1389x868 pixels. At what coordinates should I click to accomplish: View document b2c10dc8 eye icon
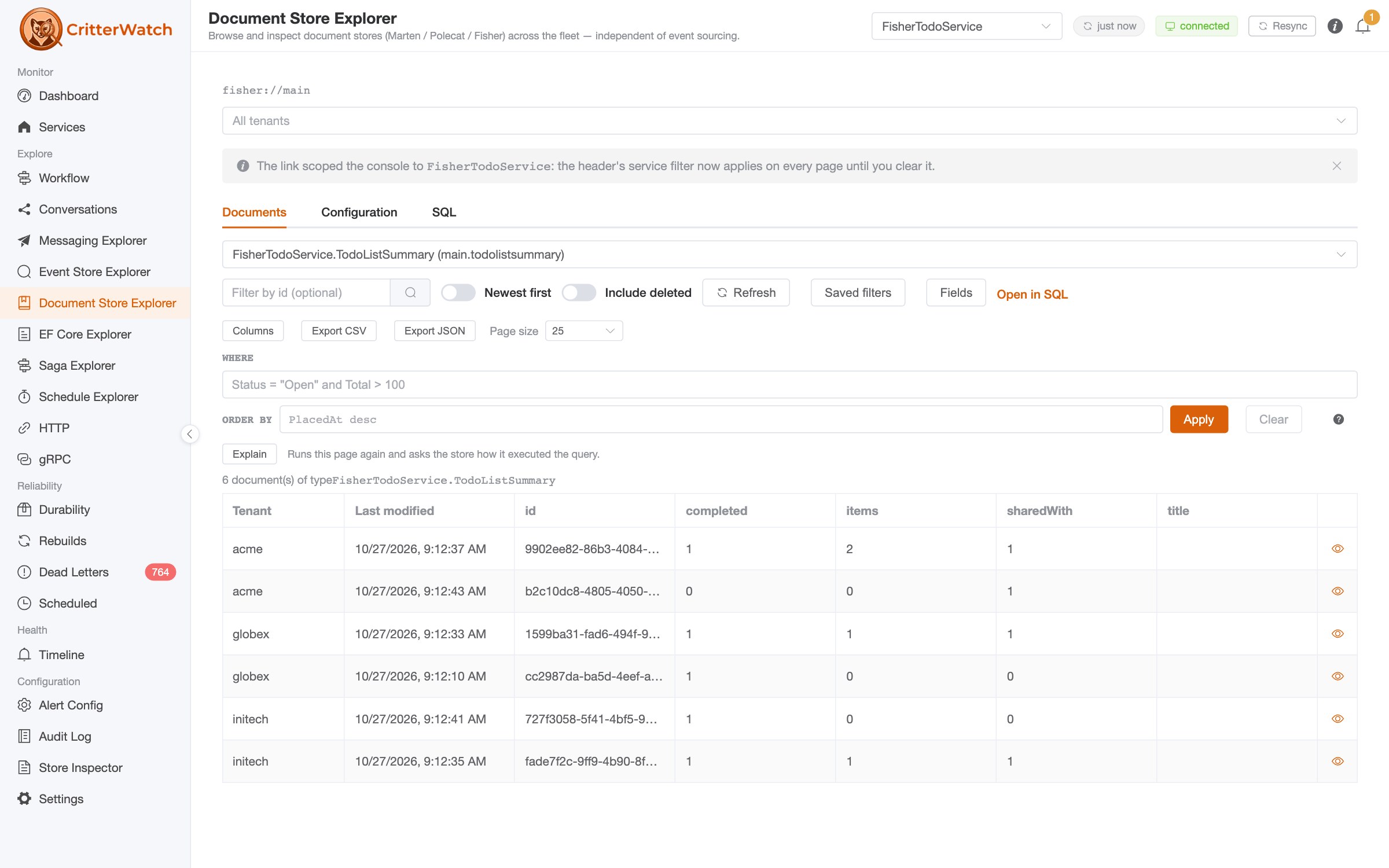[1337, 591]
